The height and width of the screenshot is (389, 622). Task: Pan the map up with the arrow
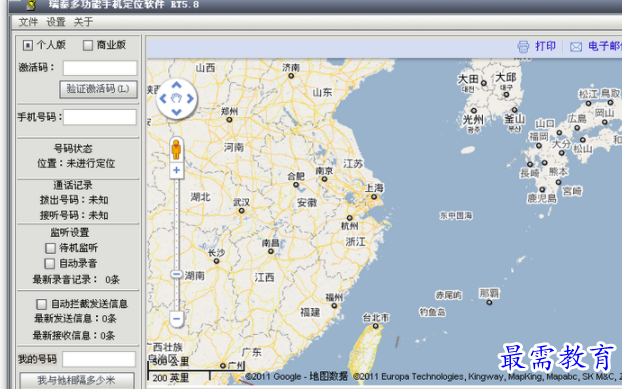point(177,85)
